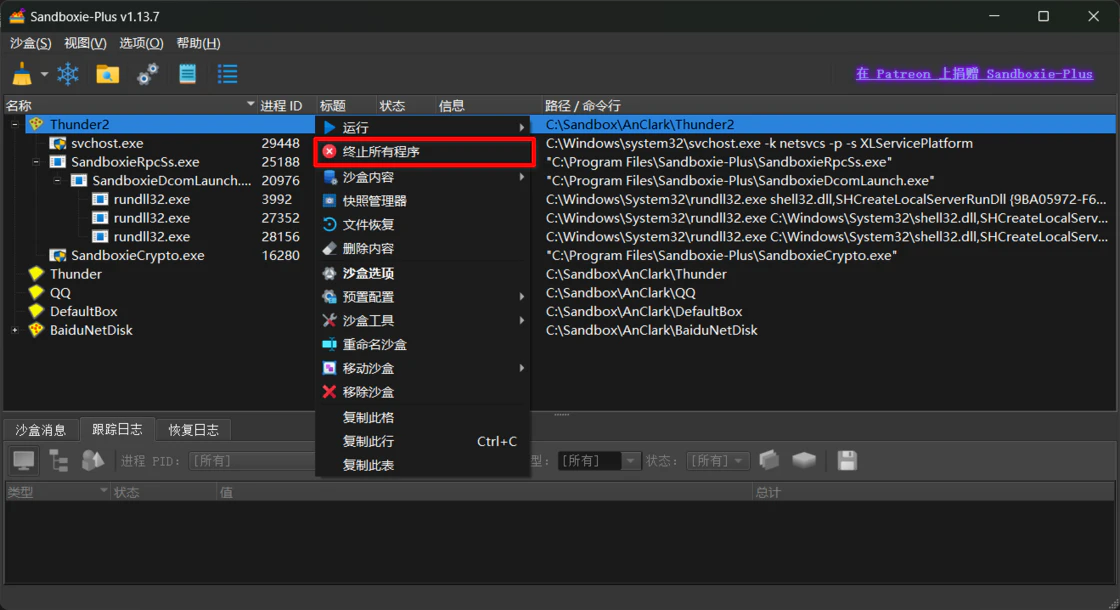Collapse the Thunder2 sandbox tree node
This screenshot has height=610, width=1120.
pos(14,124)
